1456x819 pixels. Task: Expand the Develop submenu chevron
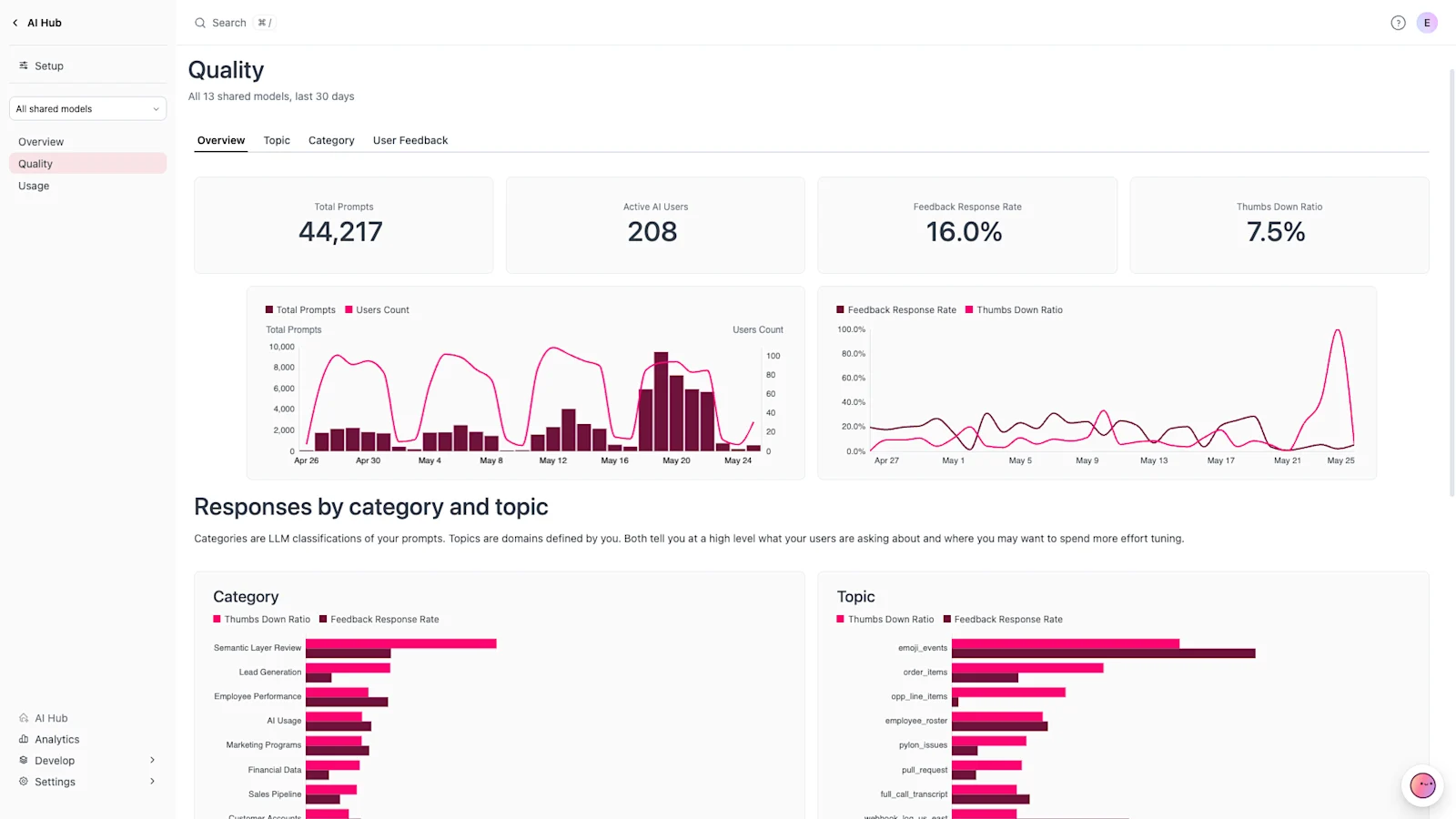[x=152, y=760]
